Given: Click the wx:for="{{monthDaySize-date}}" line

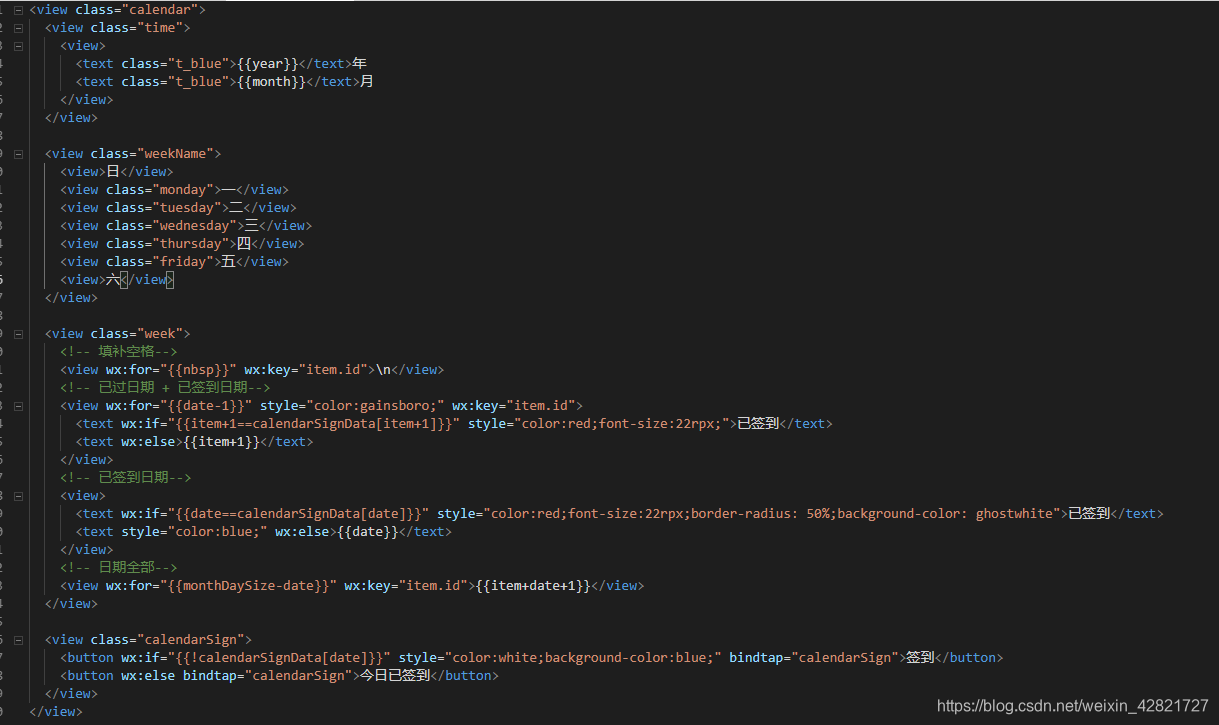Looking at the screenshot, I should (352, 586).
